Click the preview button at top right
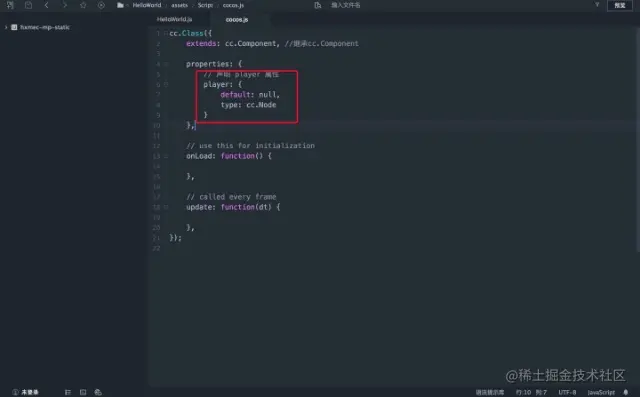This screenshot has height=397, width=640. click(x=620, y=5)
